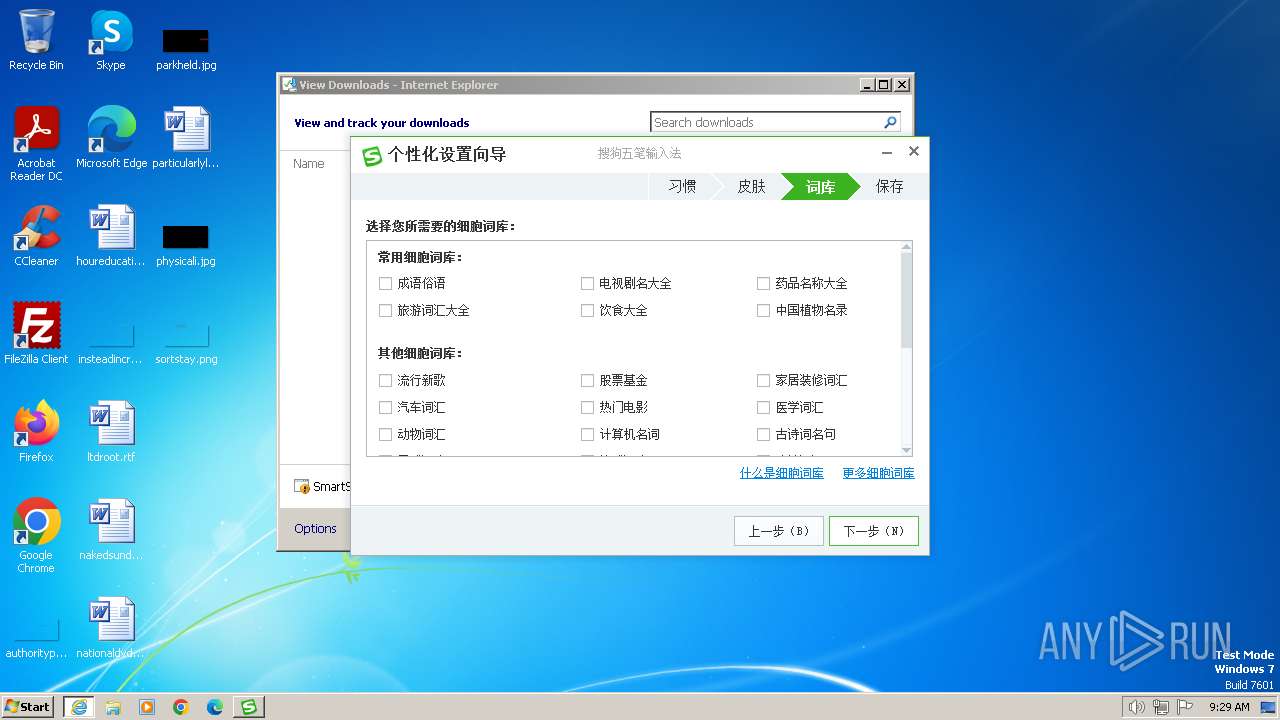Screen dimensions: 1280x720
Task: Open insteadincr... desktop file
Action: coord(111,342)
